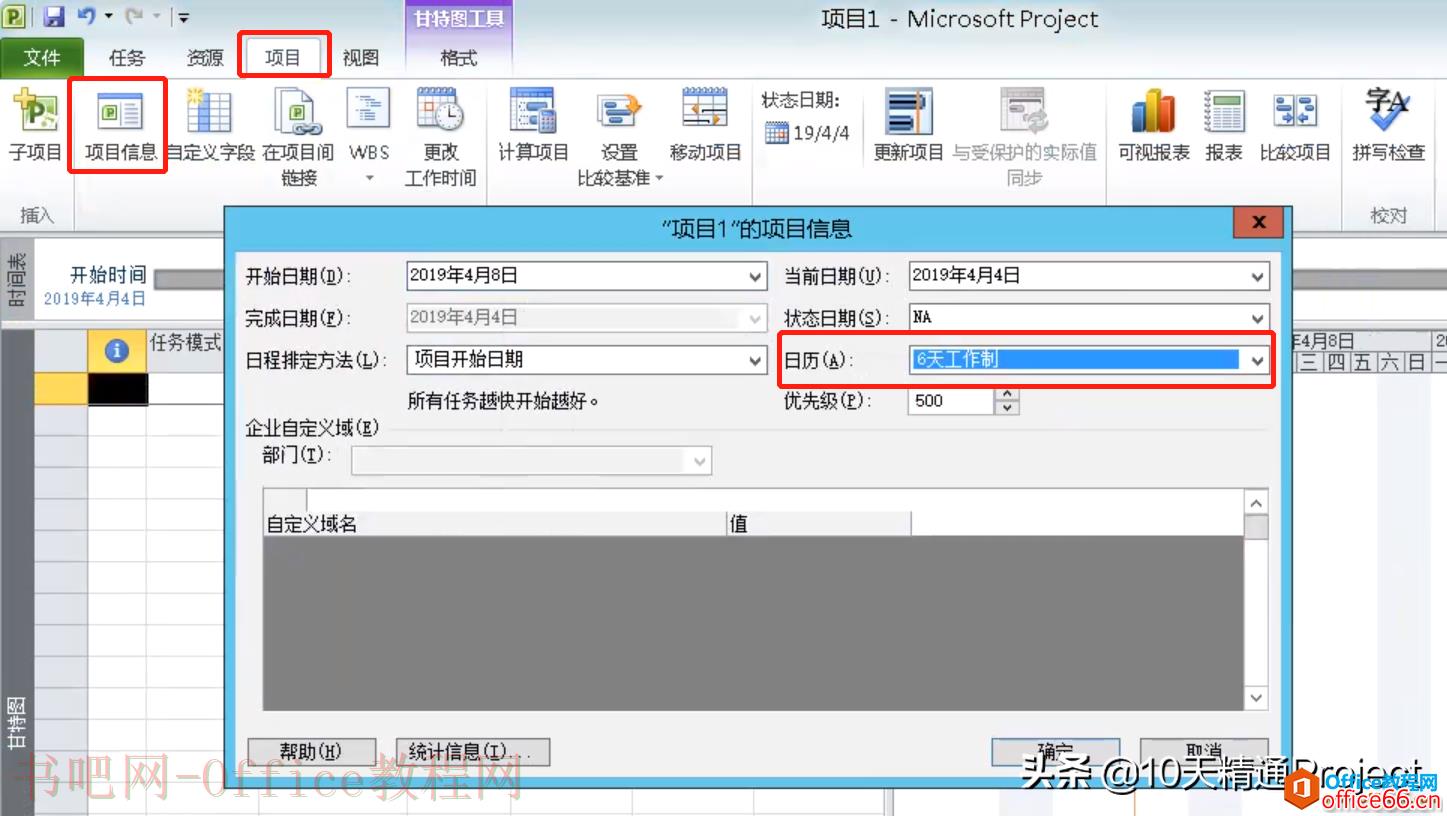This screenshot has height=816, width=1447.
Task: Click the status date calendar icon
Action: (777, 133)
